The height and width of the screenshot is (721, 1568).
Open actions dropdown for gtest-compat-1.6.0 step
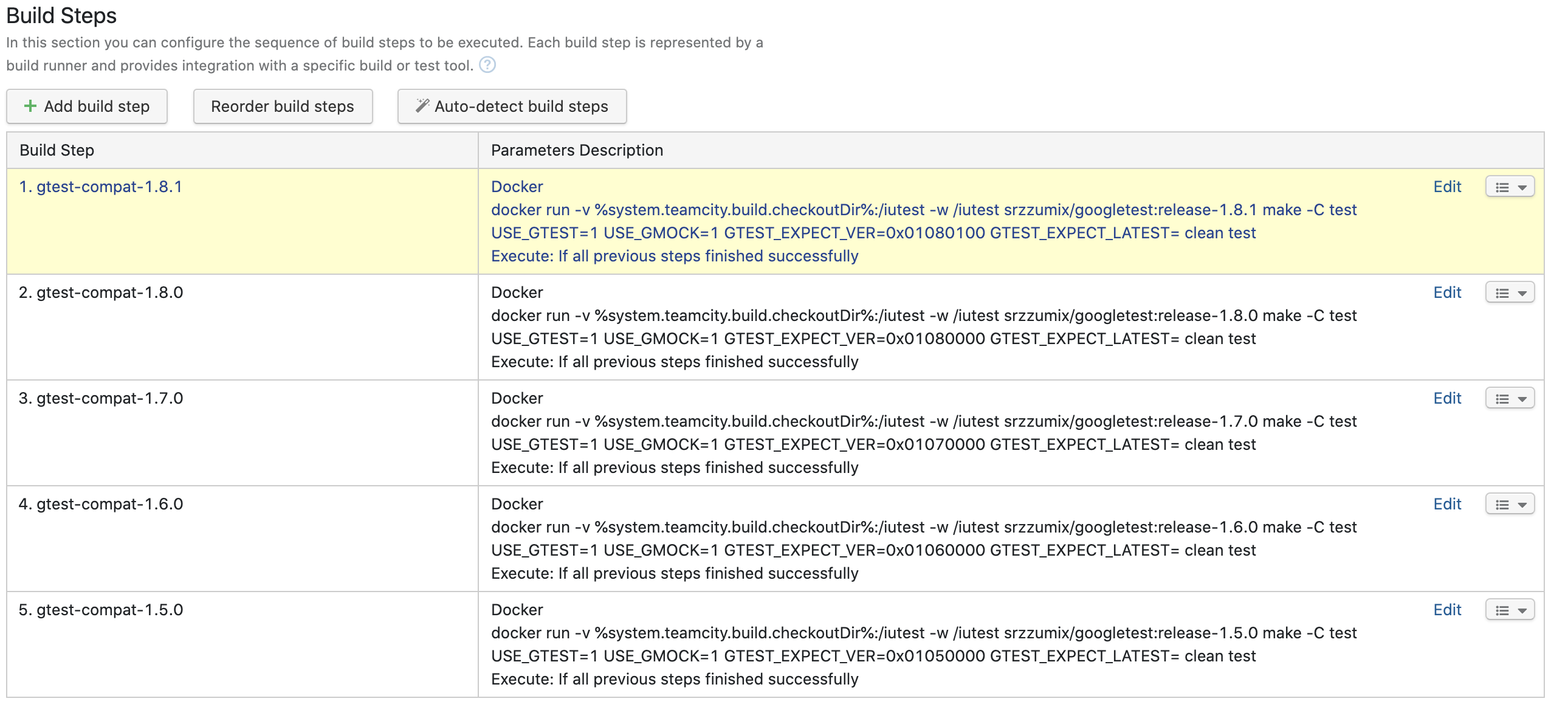[1509, 504]
